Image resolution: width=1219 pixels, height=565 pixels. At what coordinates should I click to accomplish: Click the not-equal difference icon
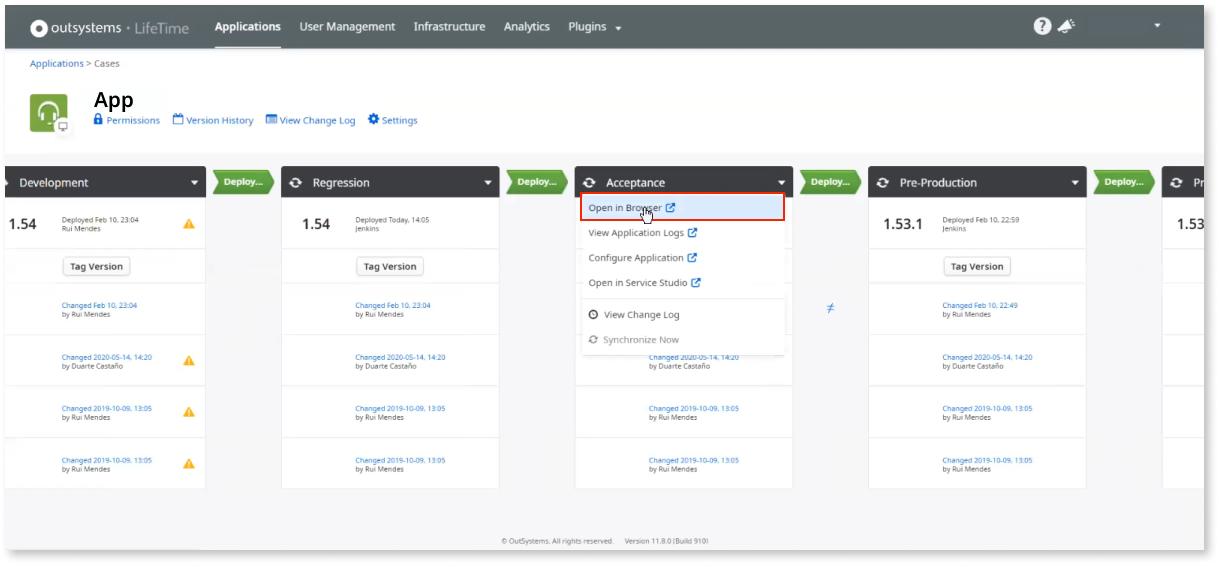(830, 309)
